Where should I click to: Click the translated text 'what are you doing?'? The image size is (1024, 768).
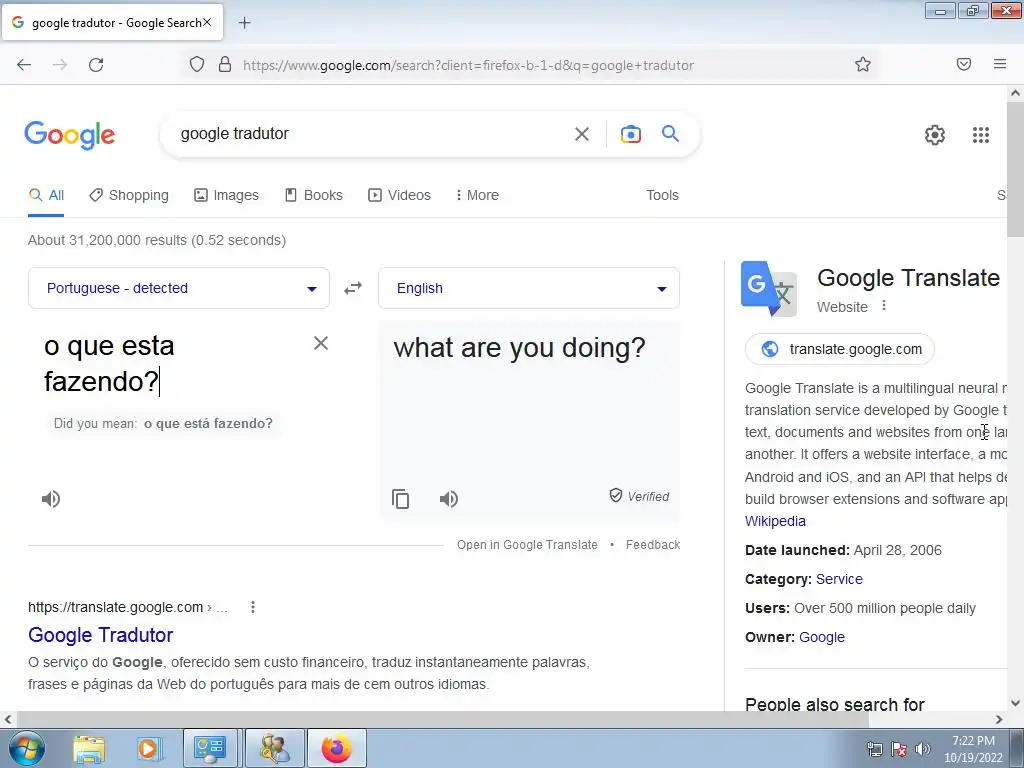519,348
